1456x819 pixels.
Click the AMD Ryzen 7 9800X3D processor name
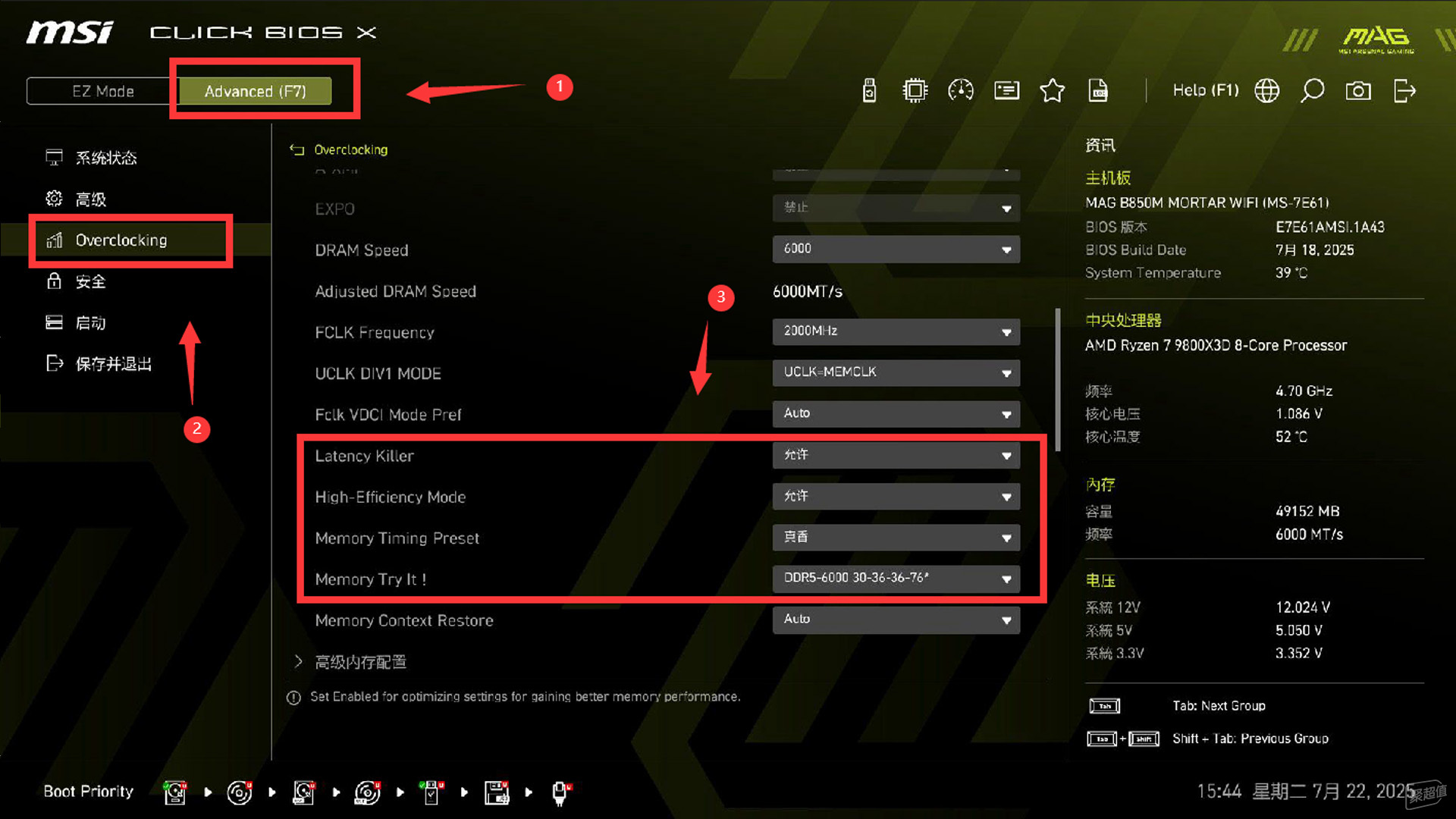pyautogui.click(x=1216, y=345)
